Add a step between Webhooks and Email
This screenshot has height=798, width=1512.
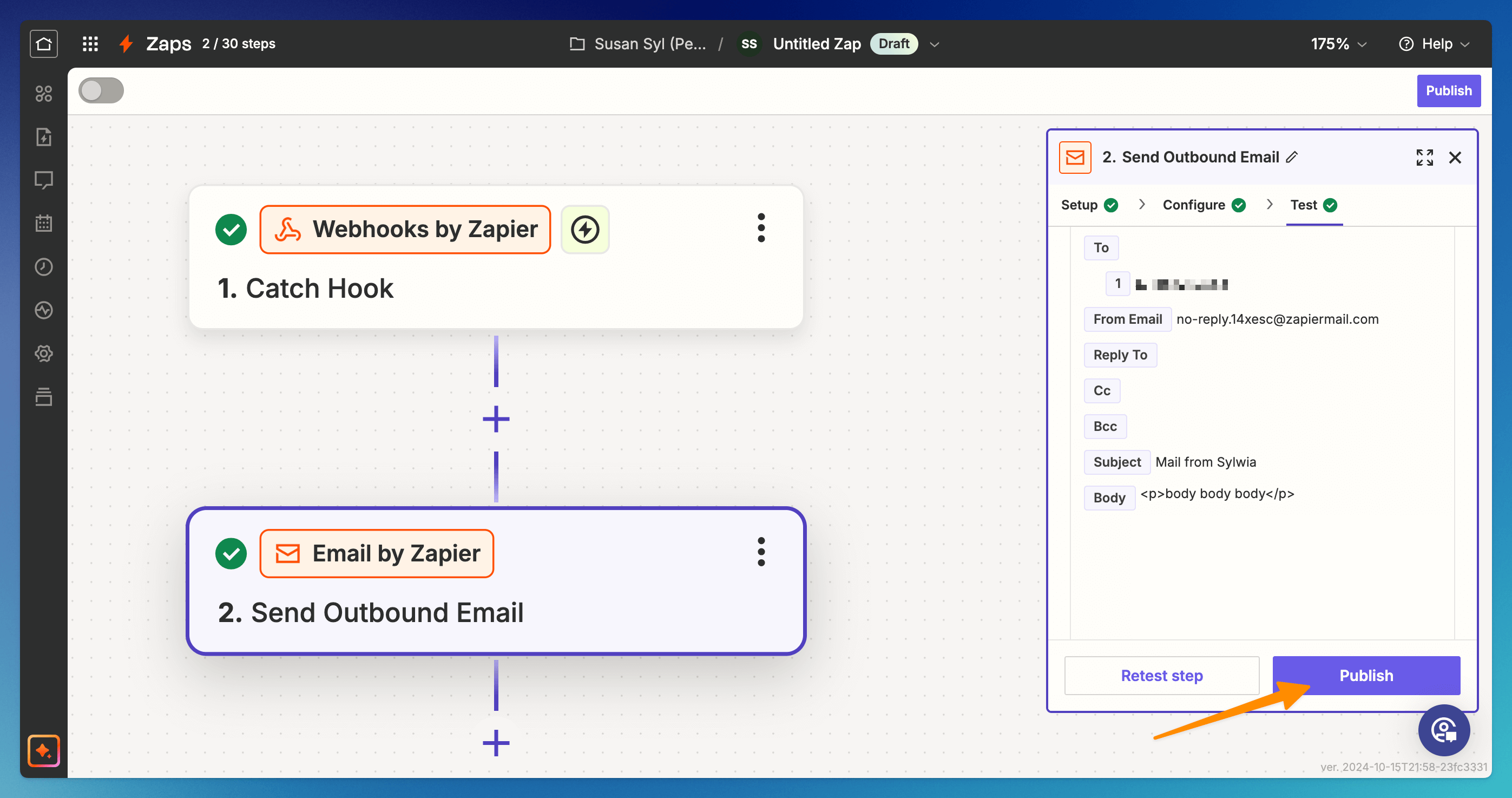[x=496, y=419]
